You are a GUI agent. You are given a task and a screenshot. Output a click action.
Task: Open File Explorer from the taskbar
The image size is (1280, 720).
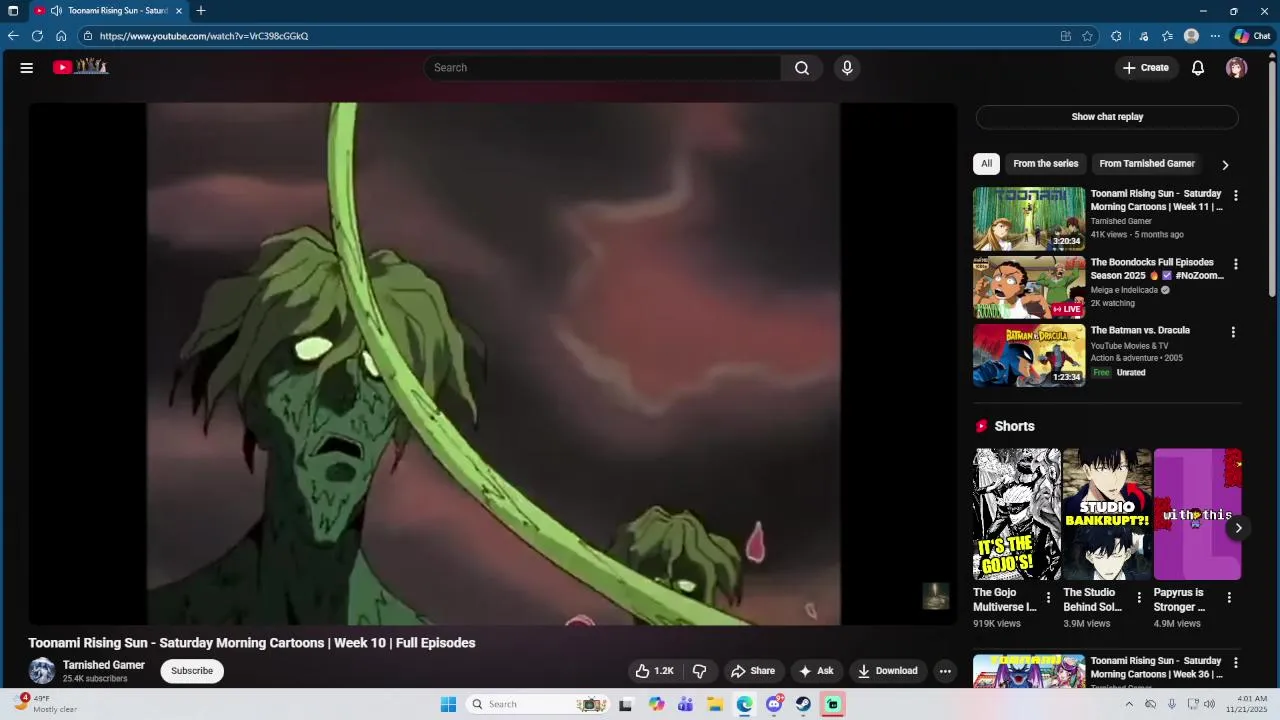pyautogui.click(x=715, y=704)
